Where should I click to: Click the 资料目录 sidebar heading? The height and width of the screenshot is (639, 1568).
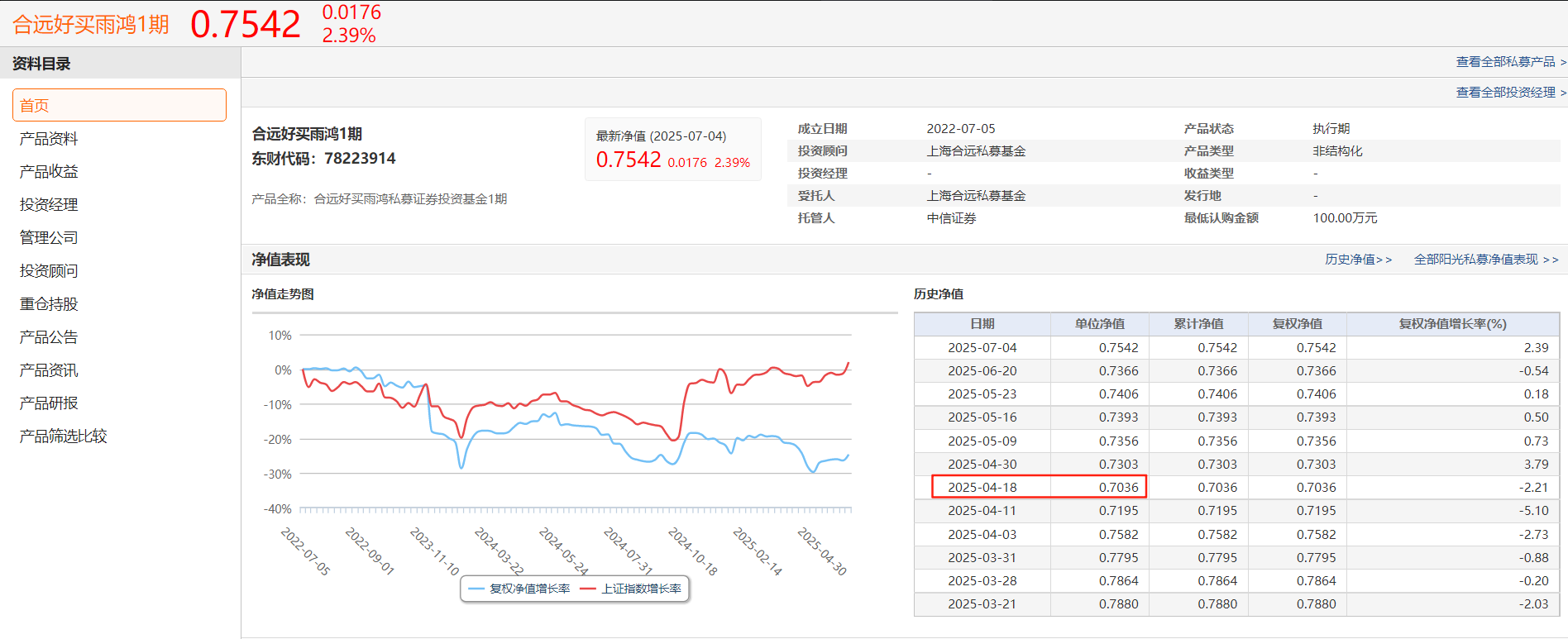click(x=41, y=64)
